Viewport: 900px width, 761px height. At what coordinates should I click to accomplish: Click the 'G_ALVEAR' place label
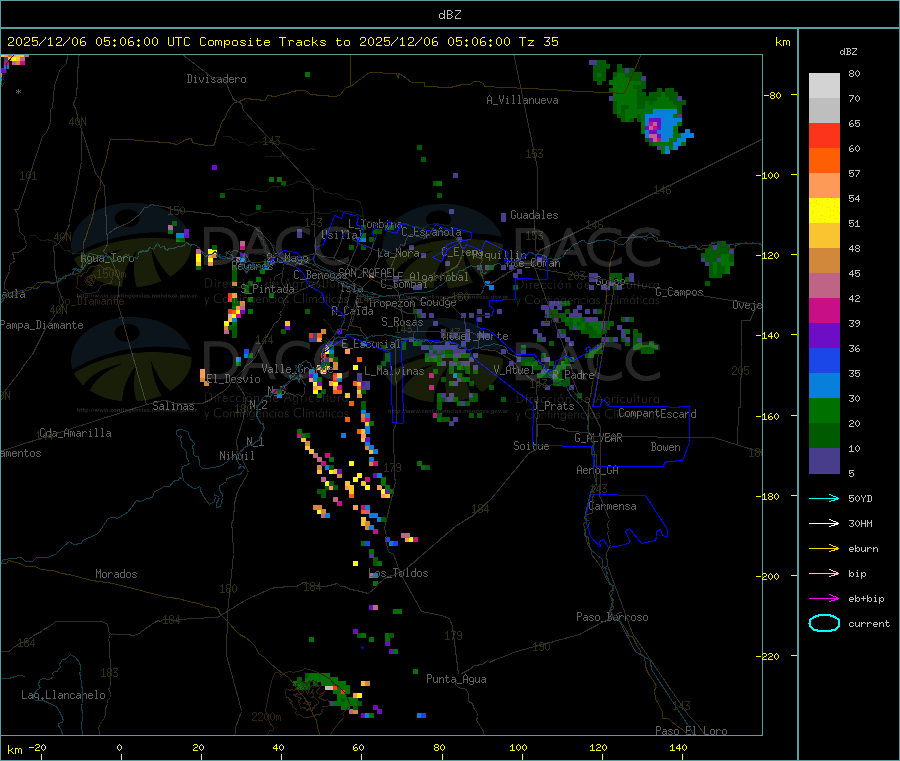click(x=598, y=438)
